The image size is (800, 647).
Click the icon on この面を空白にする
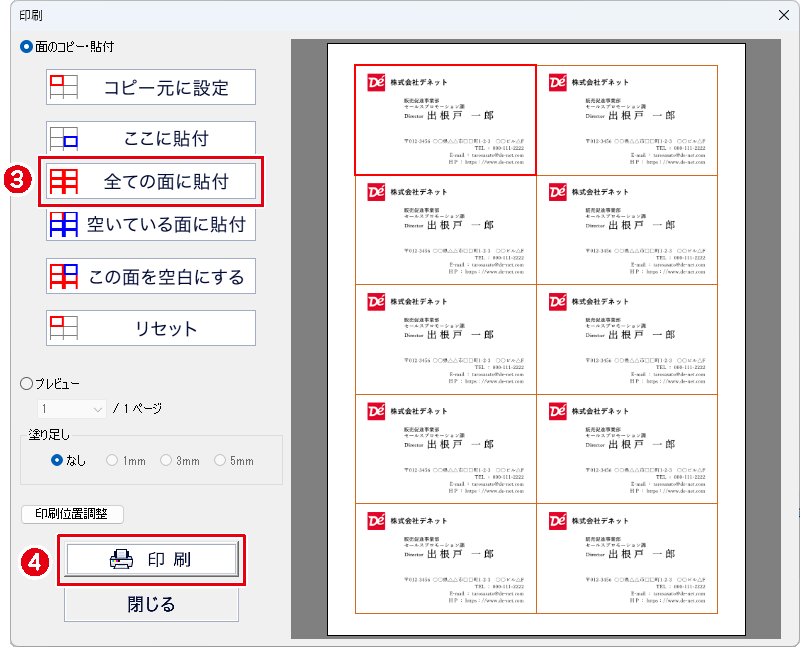coord(64,276)
